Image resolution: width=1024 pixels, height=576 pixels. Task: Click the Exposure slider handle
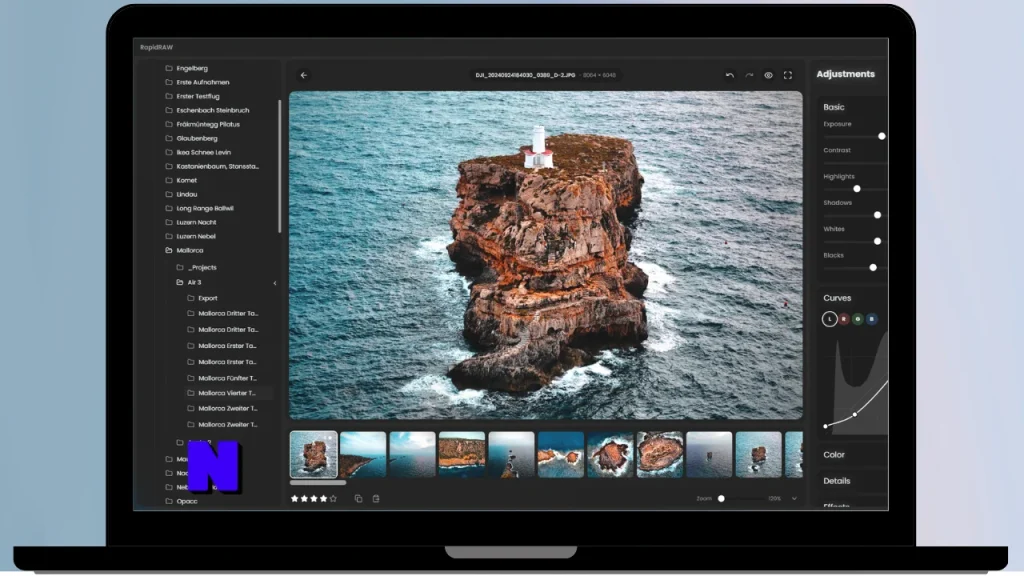[882, 136]
